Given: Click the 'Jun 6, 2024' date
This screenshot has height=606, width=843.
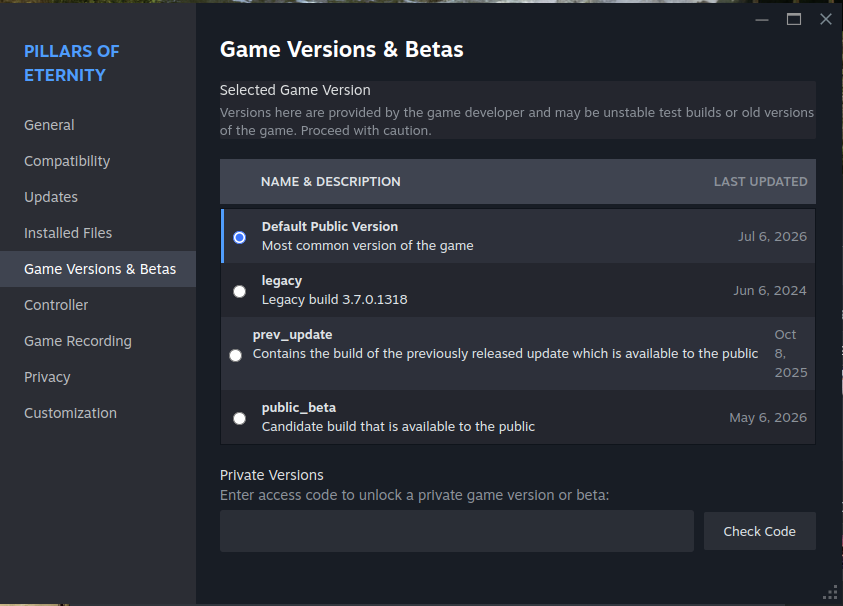Looking at the screenshot, I should [x=770, y=290].
